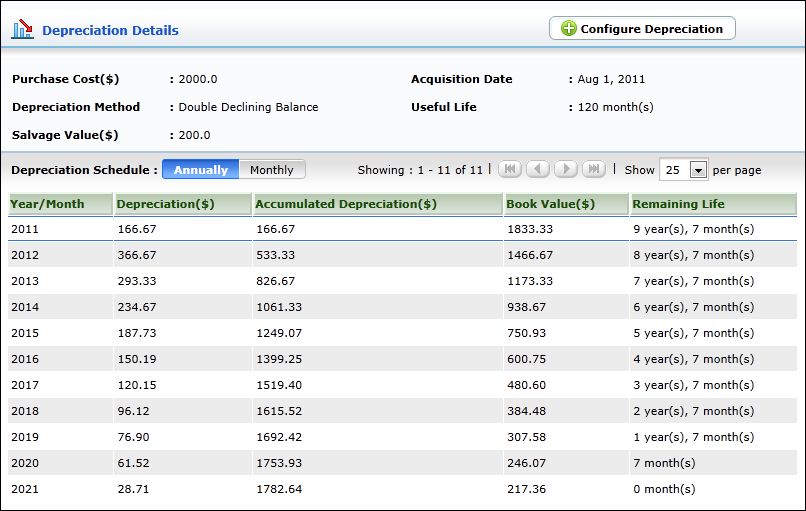Click the Configure Depreciation button
The image size is (806, 511).
(642, 29)
